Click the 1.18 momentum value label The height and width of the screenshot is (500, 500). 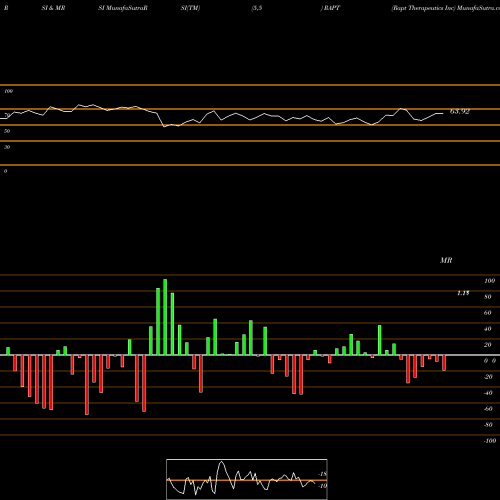pos(463,293)
